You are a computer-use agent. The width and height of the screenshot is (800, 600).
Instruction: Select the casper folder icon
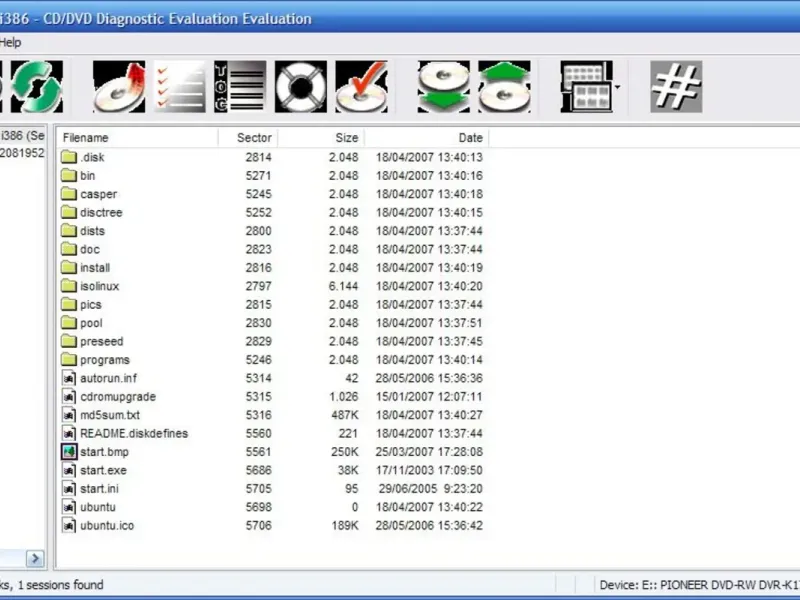tap(69, 193)
